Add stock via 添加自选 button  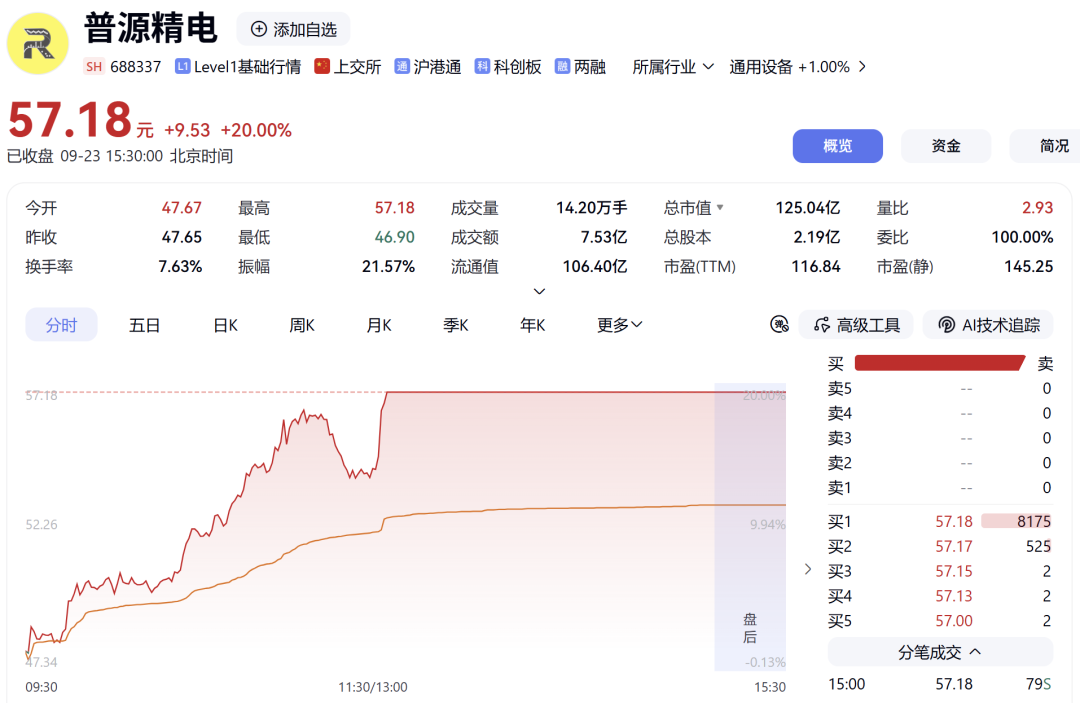tap(293, 29)
